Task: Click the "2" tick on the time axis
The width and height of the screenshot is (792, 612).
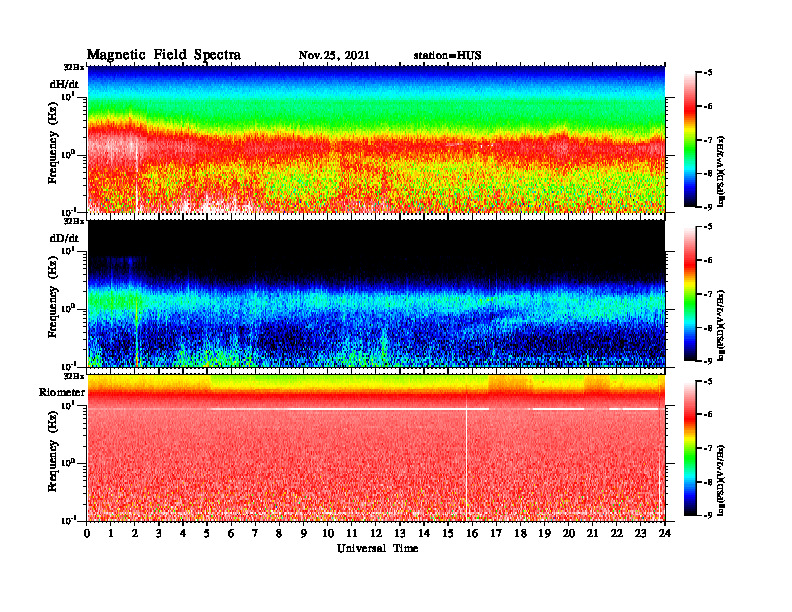Action: click(135, 534)
